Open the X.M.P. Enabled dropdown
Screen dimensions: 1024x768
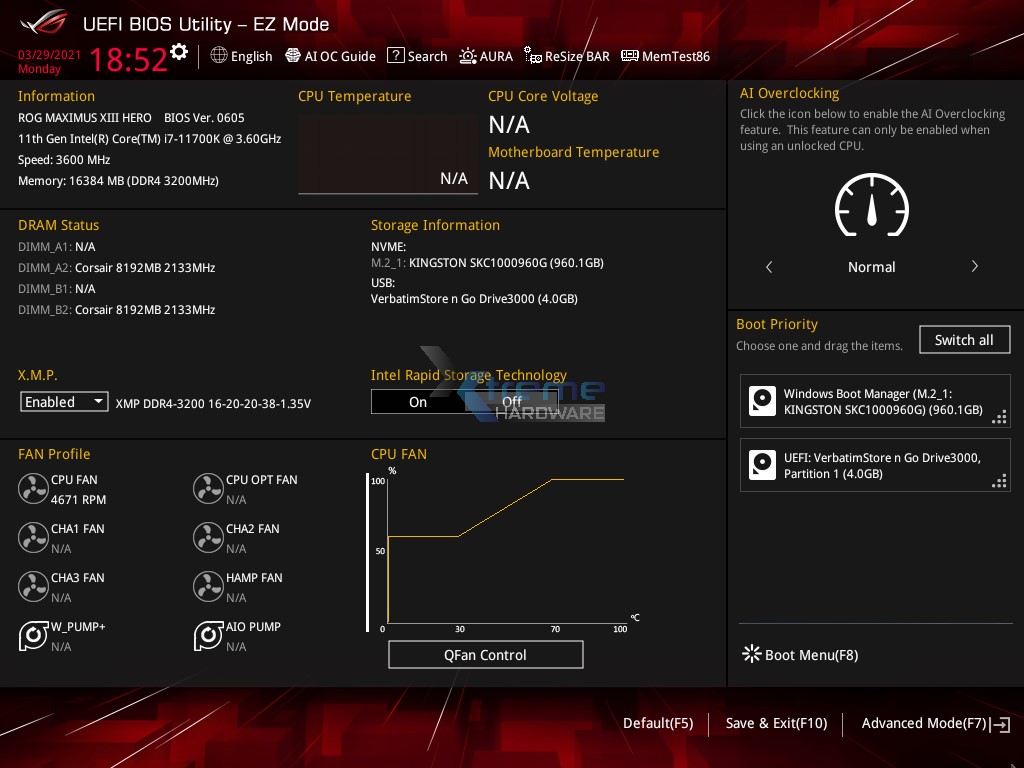pyautogui.click(x=64, y=401)
